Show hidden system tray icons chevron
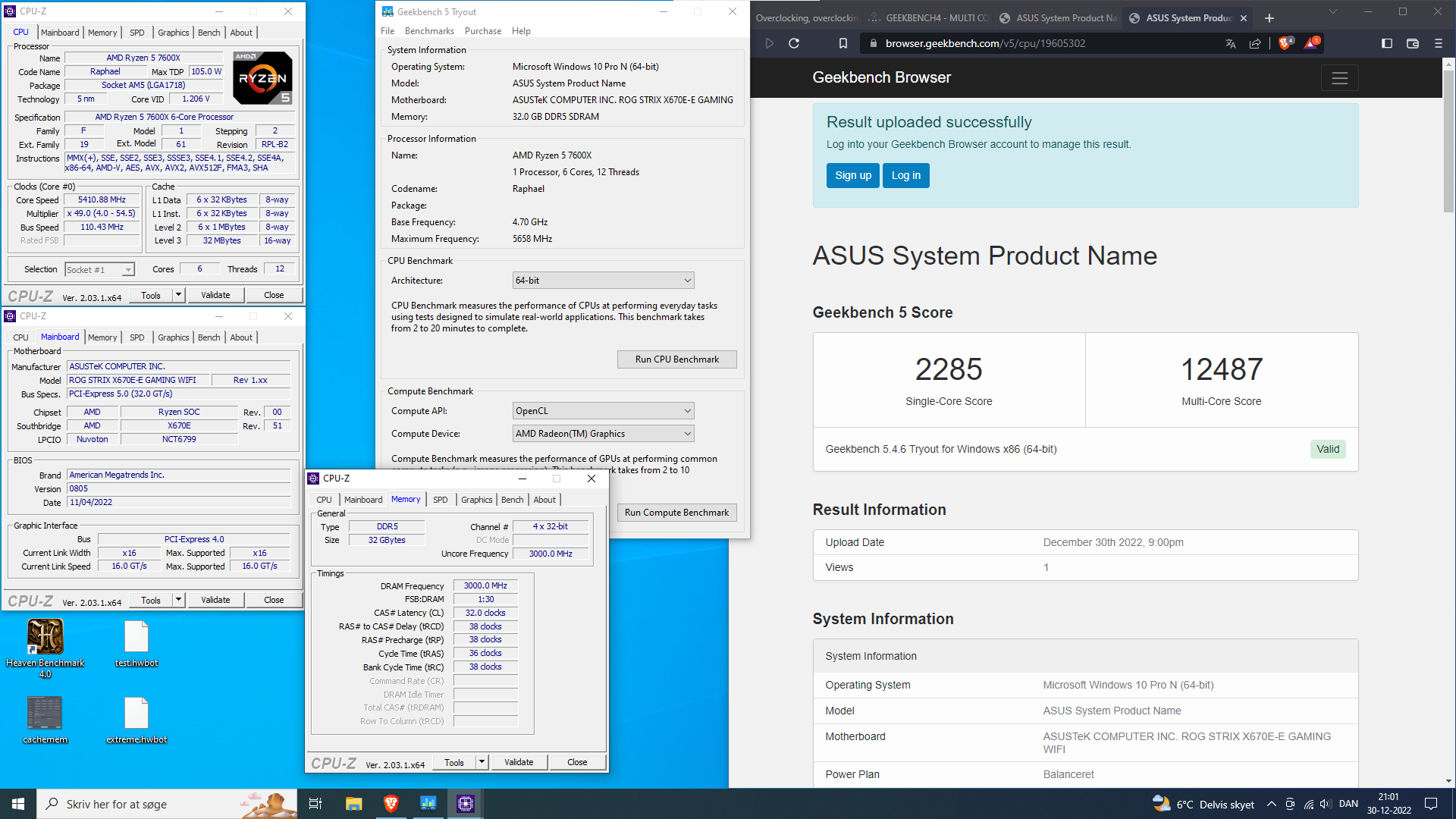The height and width of the screenshot is (819, 1456). [x=1272, y=804]
